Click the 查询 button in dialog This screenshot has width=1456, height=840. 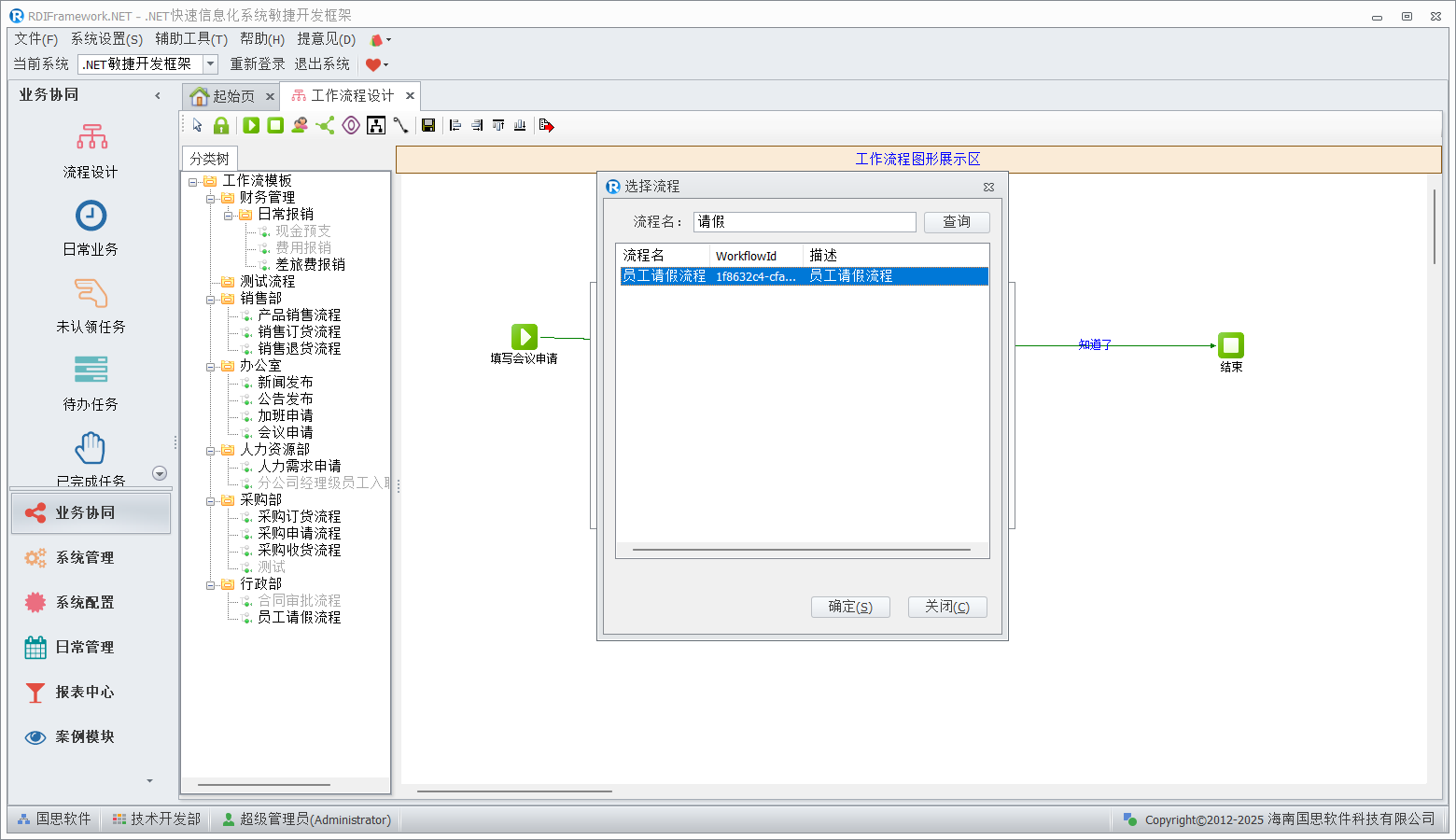956,222
